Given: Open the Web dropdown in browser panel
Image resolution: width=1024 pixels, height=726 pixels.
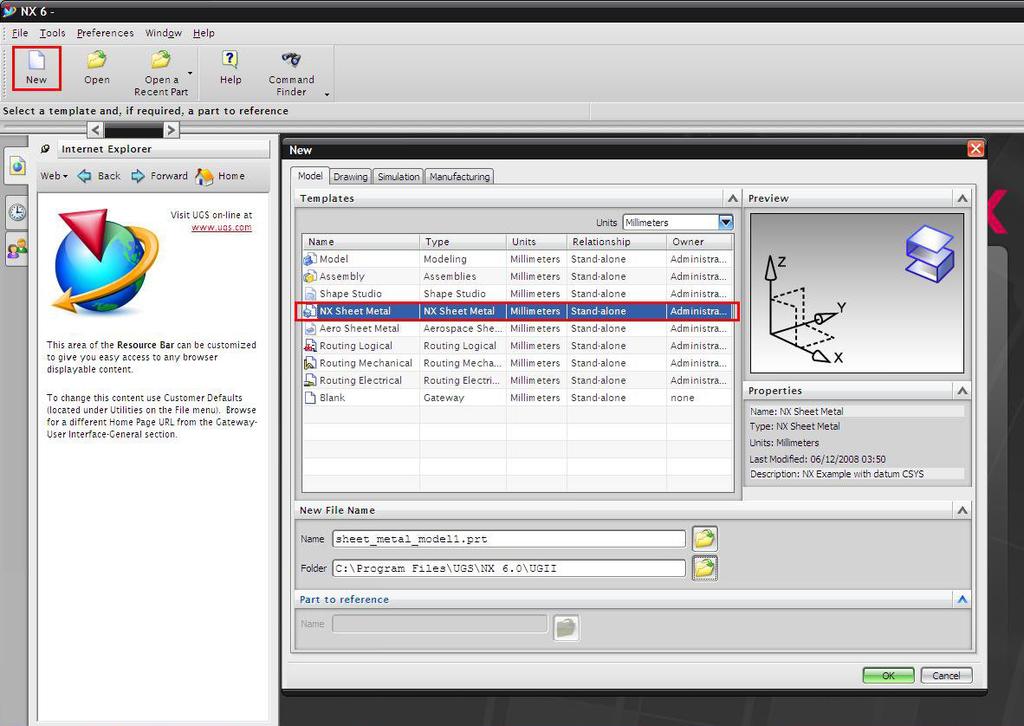Looking at the screenshot, I should tap(54, 176).
